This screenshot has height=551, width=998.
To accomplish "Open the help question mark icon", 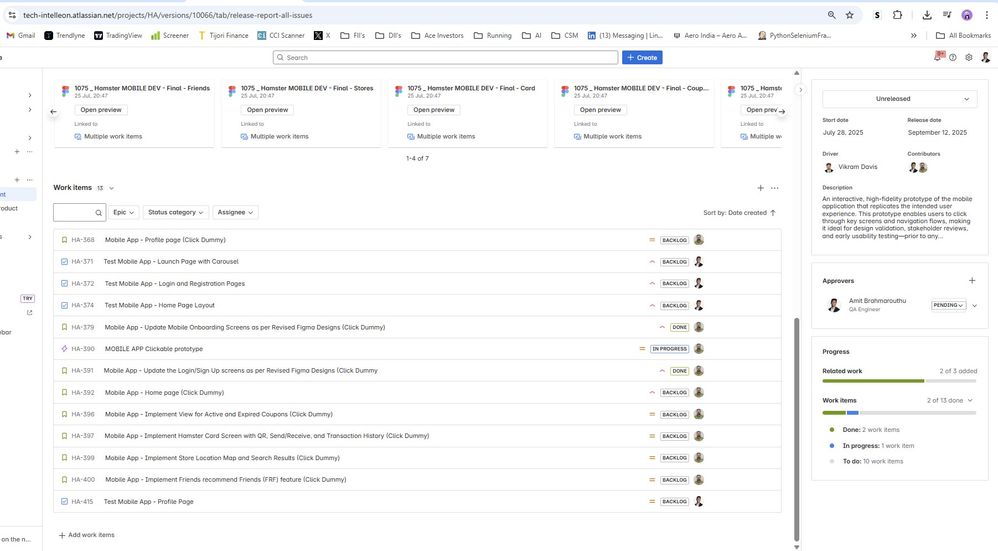I will [x=953, y=57].
